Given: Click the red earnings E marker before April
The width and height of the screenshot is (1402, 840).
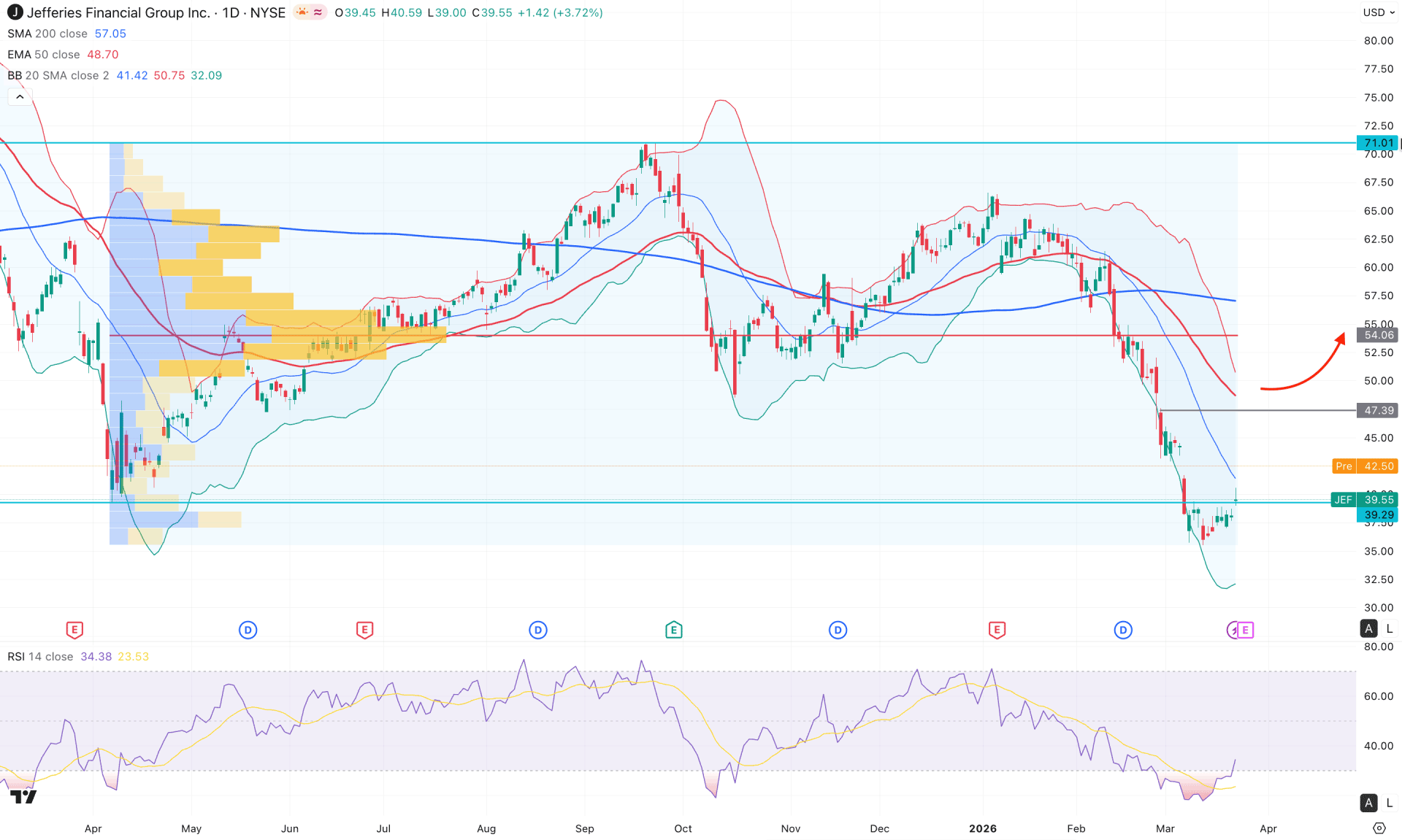Looking at the screenshot, I should [74, 630].
